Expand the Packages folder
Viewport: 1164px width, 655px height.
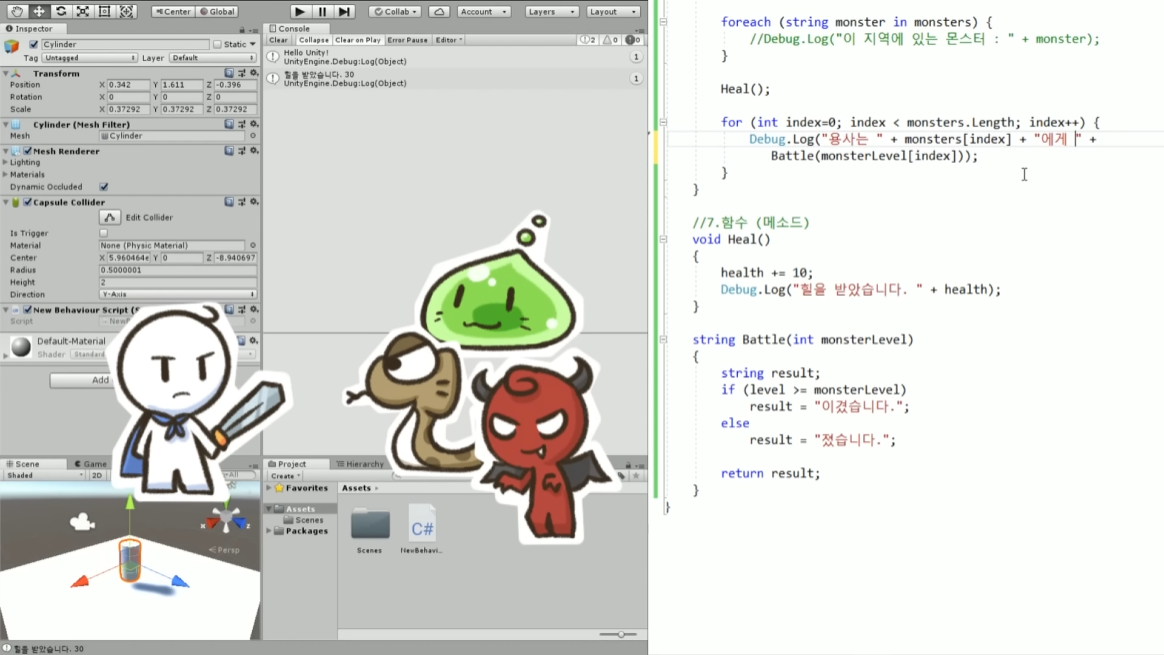269,531
